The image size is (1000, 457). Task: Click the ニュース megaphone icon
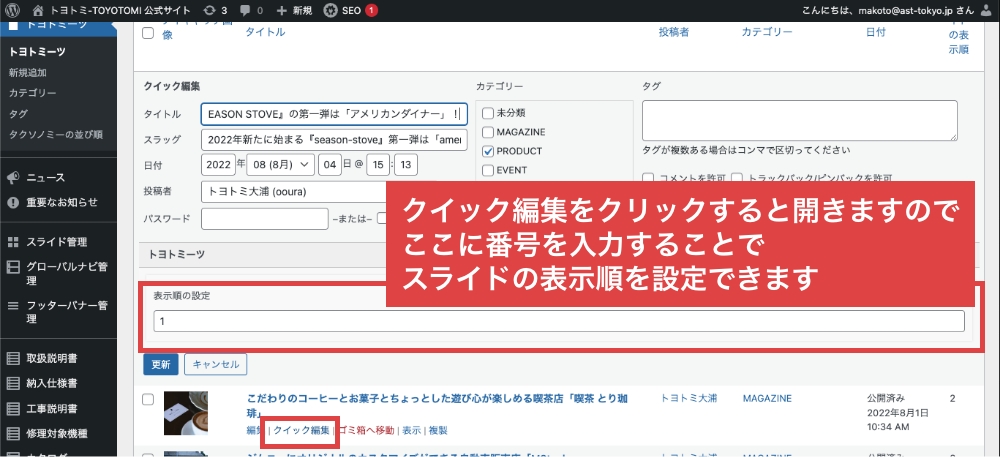tap(13, 178)
